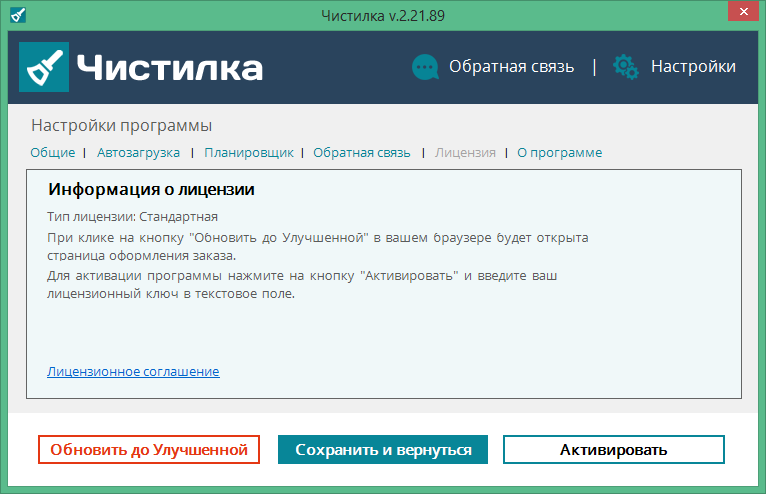
Task: Select the Лицензия tab
Action: [x=465, y=153]
